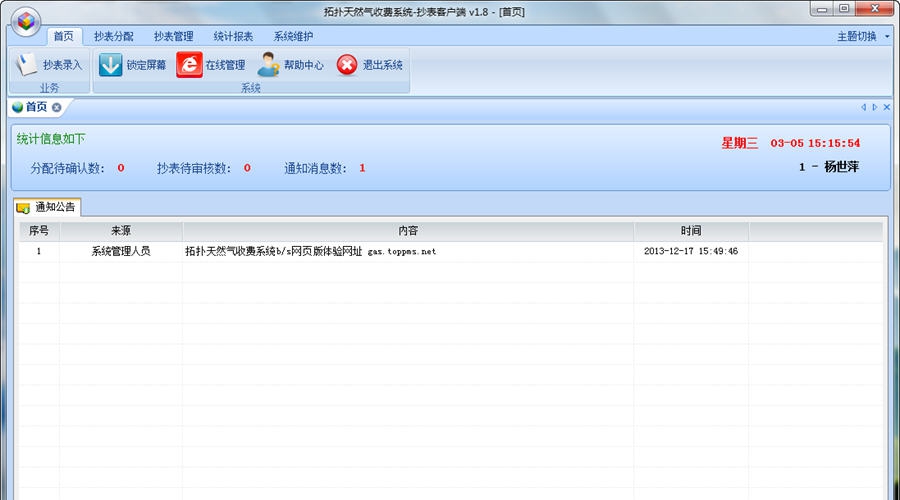
Task: Open 帮助中心 help center
Action: point(291,65)
